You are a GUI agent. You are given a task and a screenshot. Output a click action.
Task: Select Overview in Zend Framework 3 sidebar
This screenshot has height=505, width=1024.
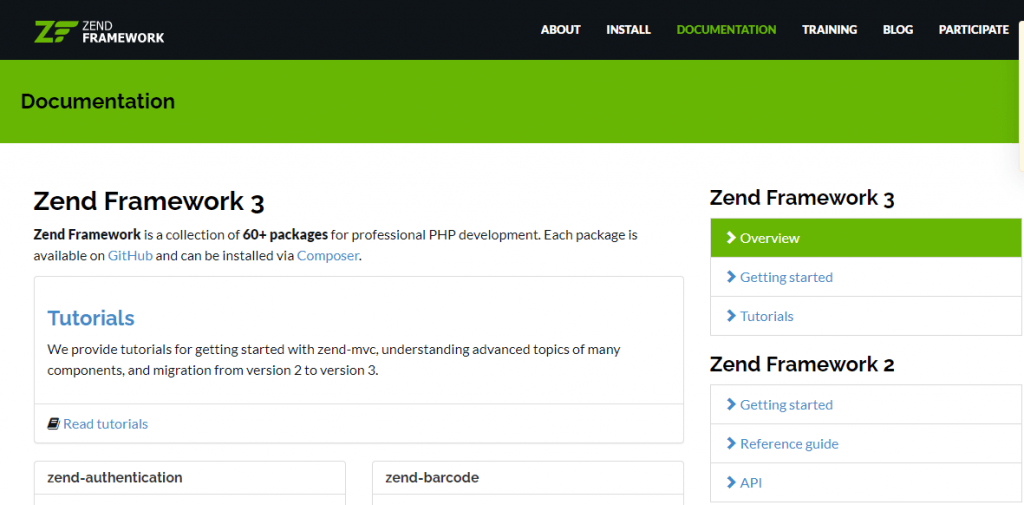click(x=866, y=238)
